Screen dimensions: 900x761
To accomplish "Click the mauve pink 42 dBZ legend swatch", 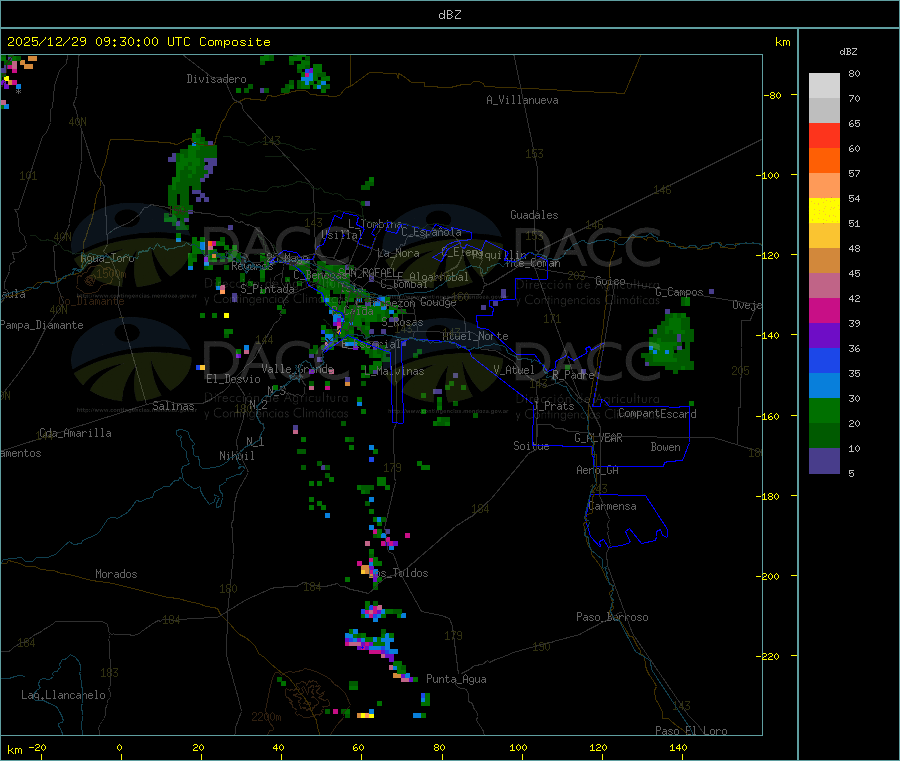I will (x=824, y=286).
